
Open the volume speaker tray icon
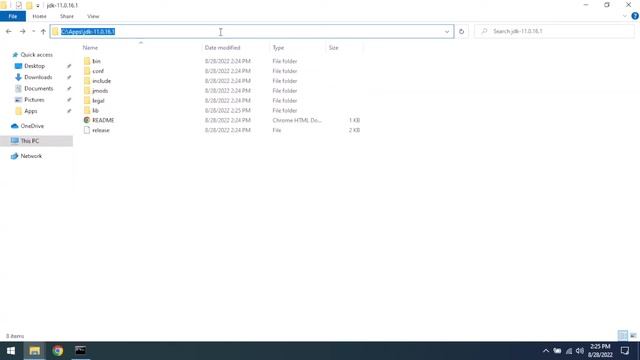coord(580,351)
